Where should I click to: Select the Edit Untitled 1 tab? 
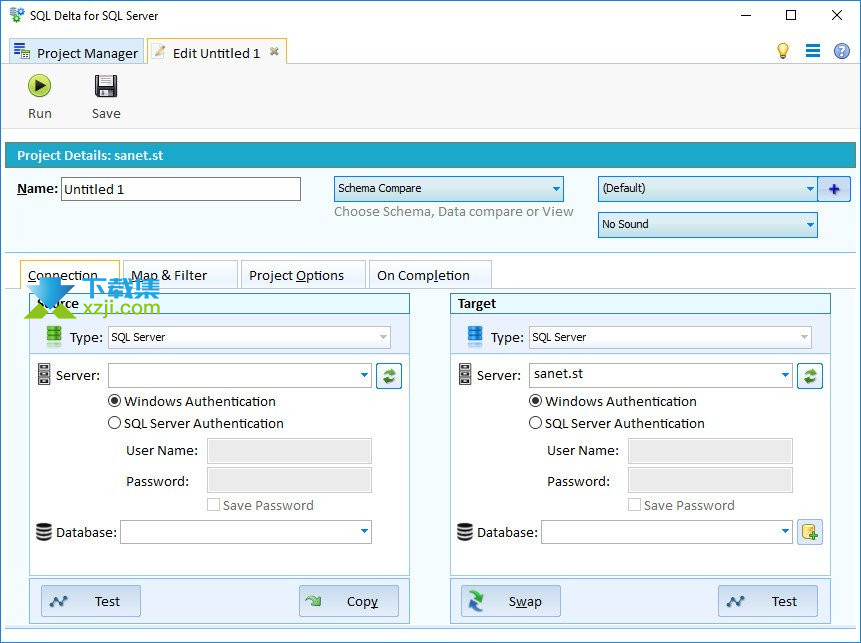pyautogui.click(x=216, y=52)
